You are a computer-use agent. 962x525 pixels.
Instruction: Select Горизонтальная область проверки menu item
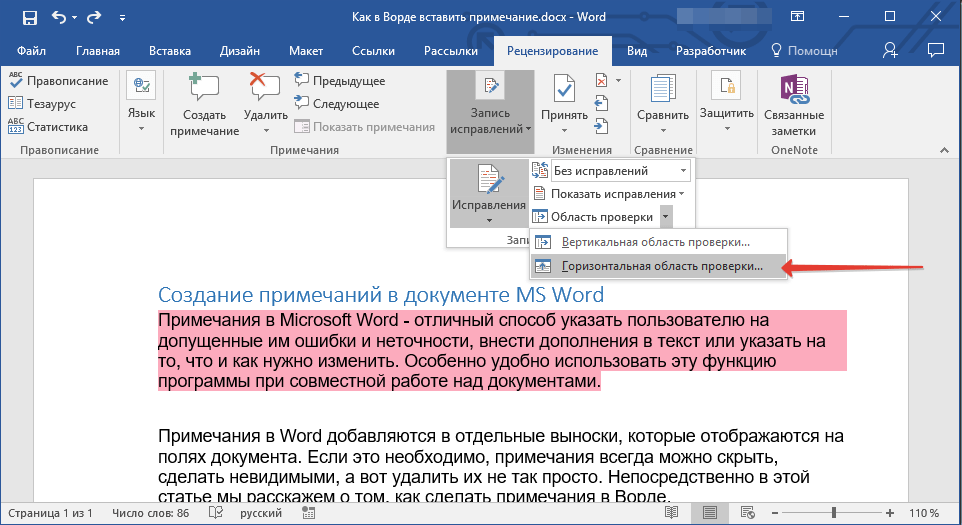pyautogui.click(x=660, y=267)
